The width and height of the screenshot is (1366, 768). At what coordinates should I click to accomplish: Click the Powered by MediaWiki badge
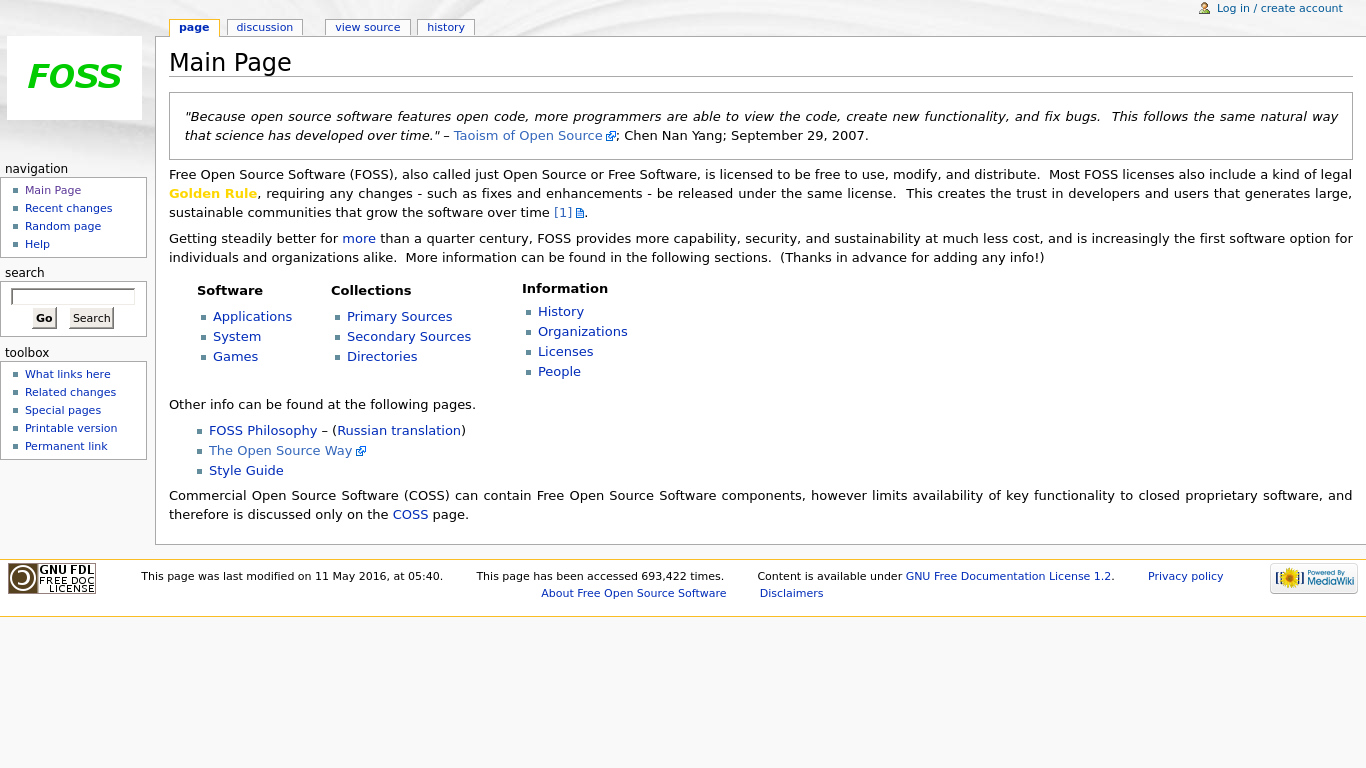(x=1313, y=578)
